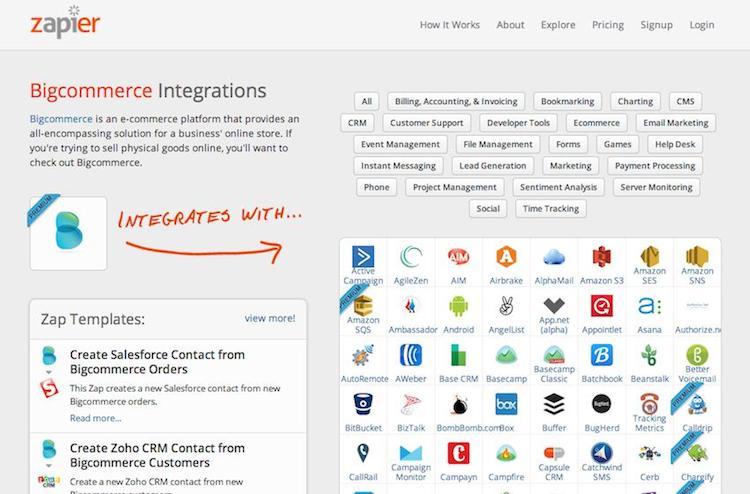Filter by Time Tracking
Viewport: 750px width, 494px height.
pos(551,209)
